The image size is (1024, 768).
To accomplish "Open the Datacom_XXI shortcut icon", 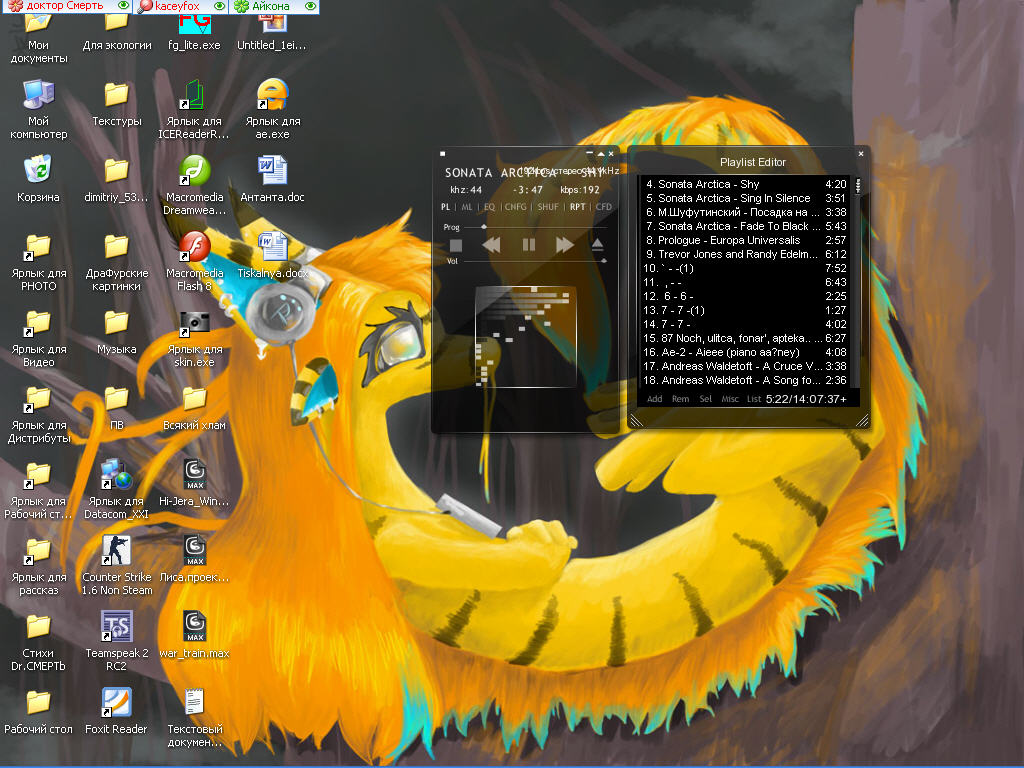I will pos(116,475).
